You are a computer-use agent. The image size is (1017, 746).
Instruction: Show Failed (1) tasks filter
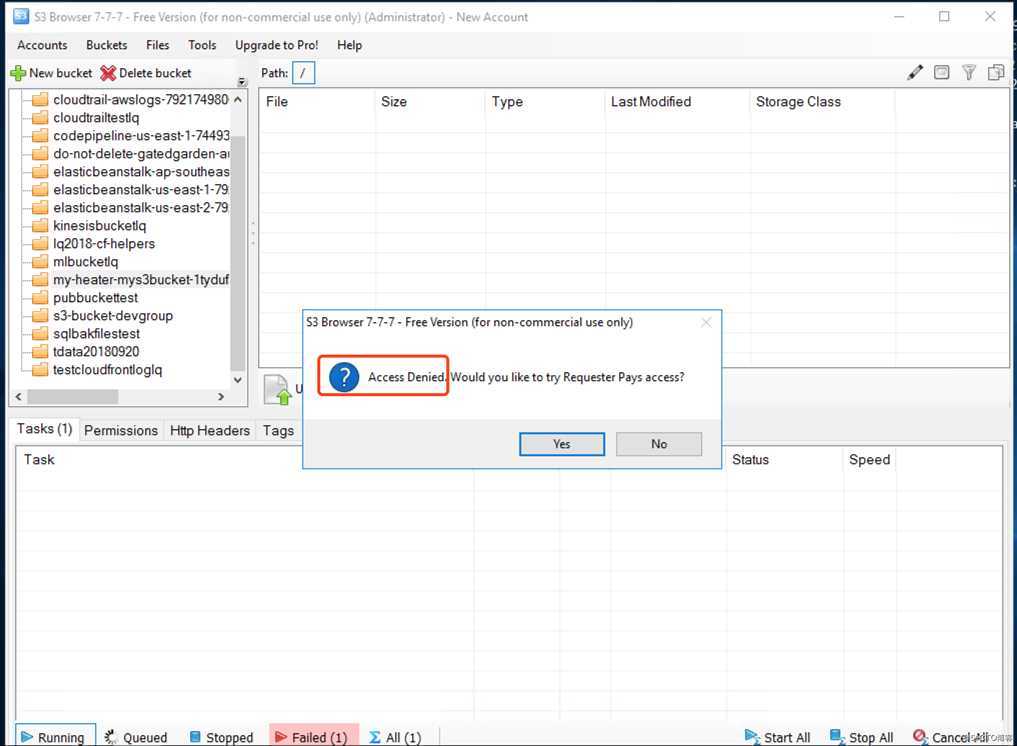tap(314, 737)
